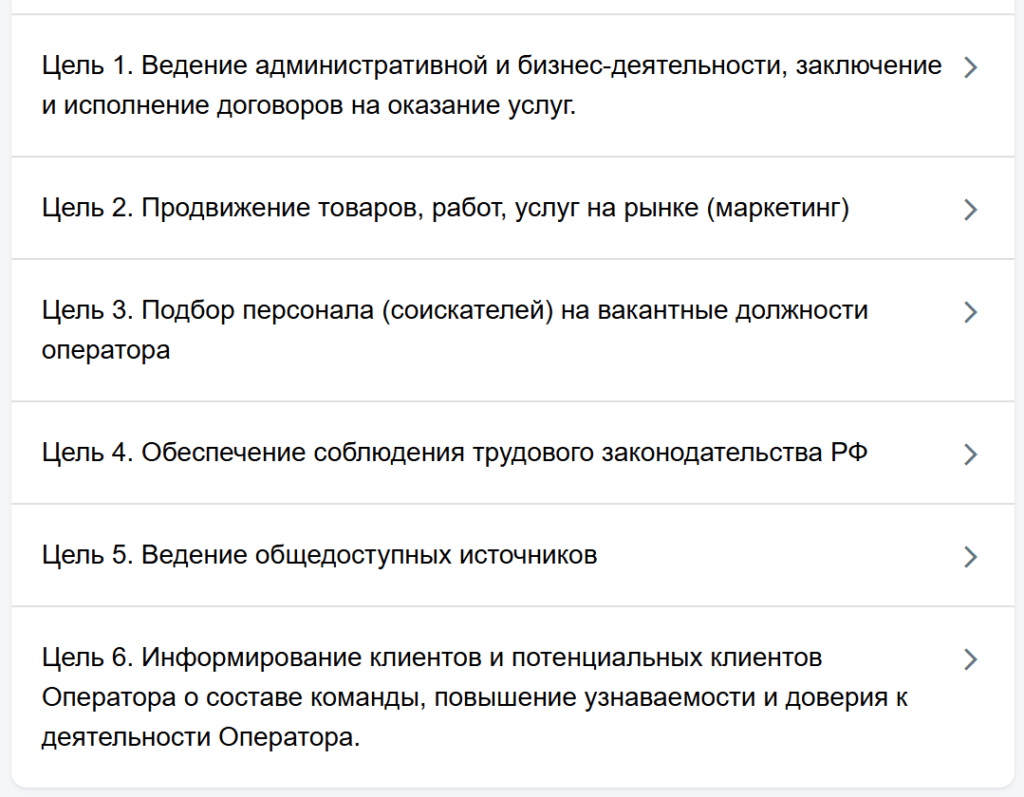Click the line 'деятельности Оператора.' in Цель 6
The width and height of the screenshot is (1024, 797).
pyautogui.click(x=200, y=737)
